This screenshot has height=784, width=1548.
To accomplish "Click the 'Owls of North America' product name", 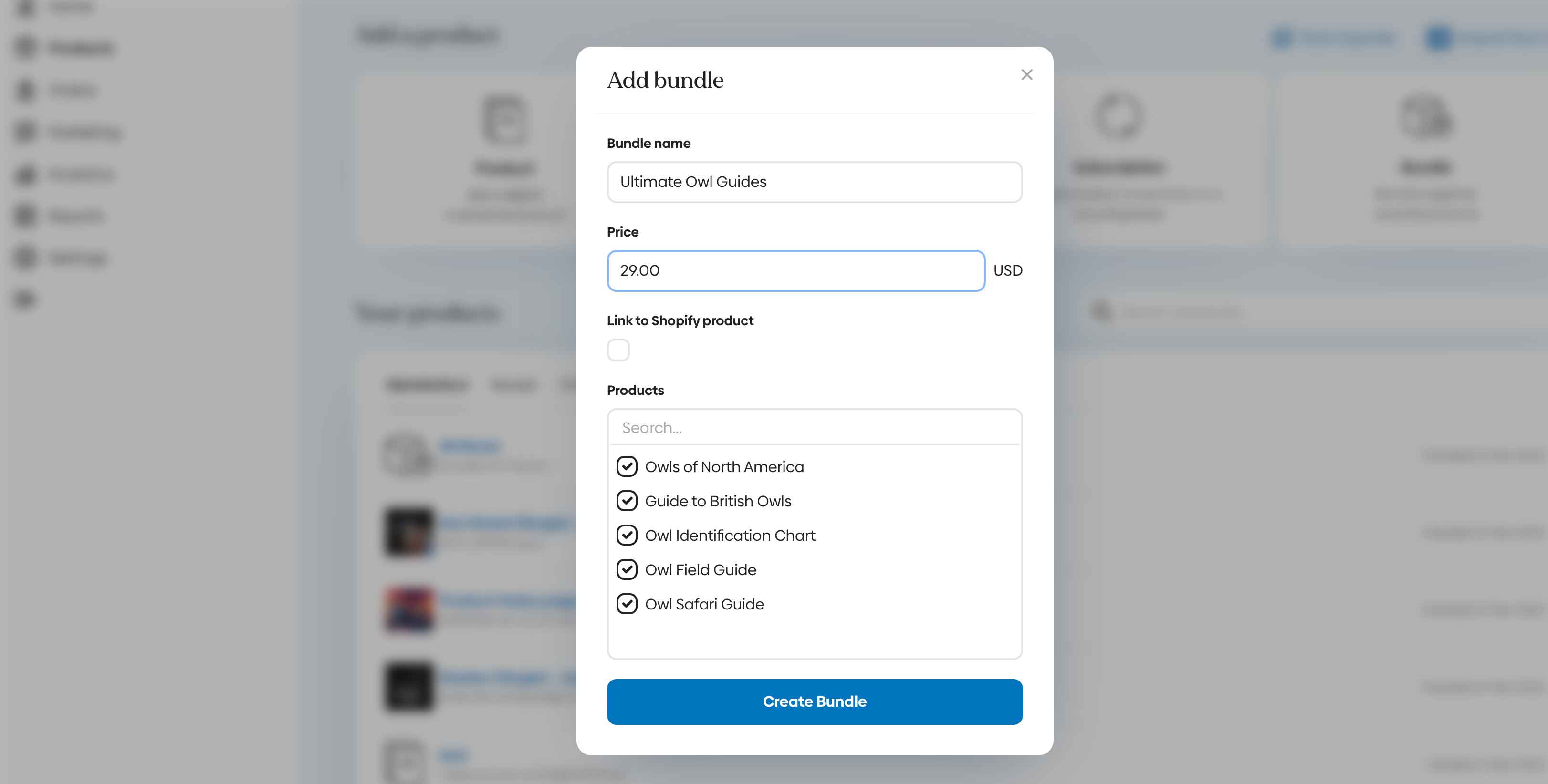I will coord(724,467).
